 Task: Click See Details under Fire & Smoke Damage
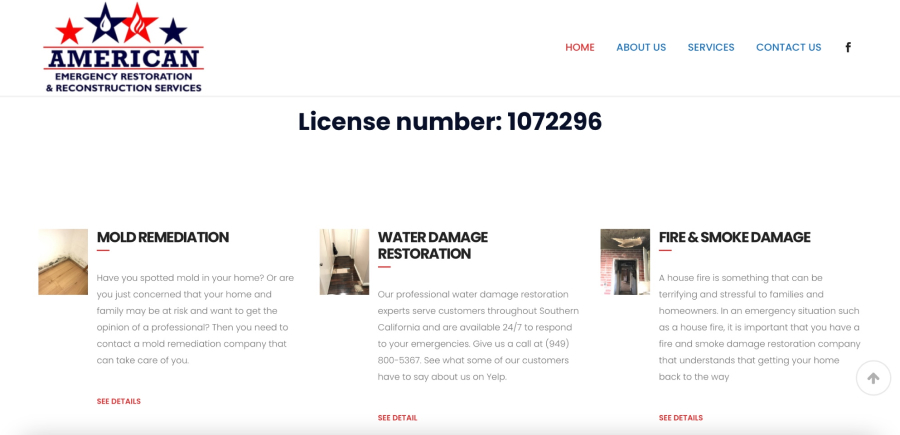[x=681, y=418]
